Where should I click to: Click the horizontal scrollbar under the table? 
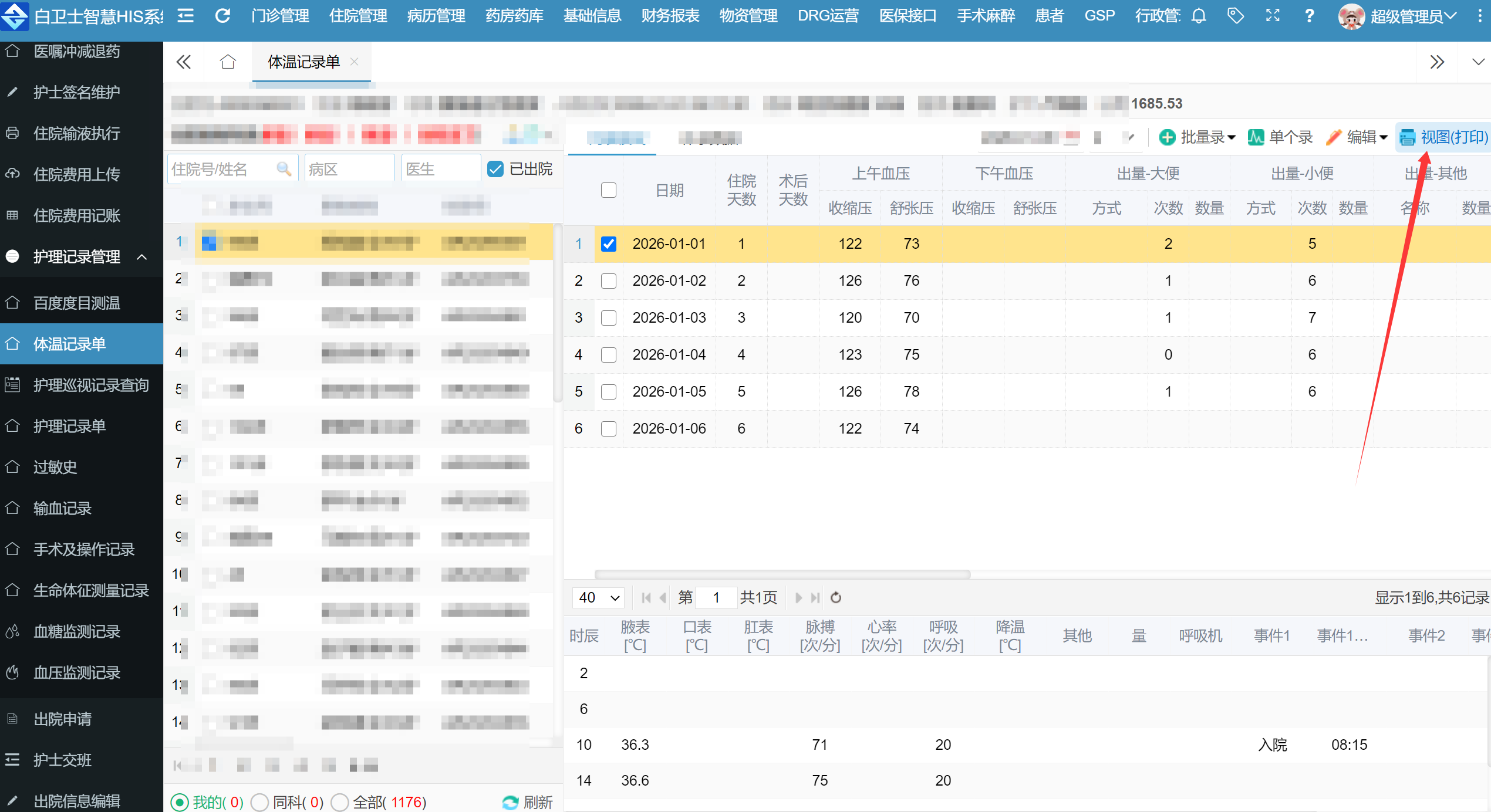click(x=782, y=574)
